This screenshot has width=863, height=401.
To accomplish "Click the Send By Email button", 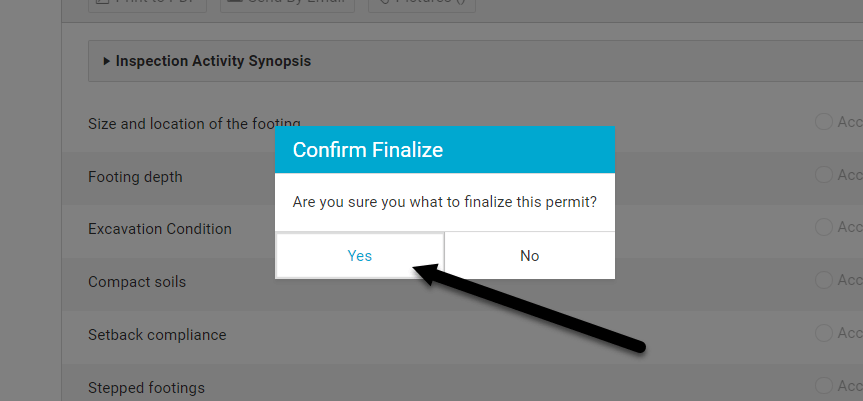I will point(287,2).
